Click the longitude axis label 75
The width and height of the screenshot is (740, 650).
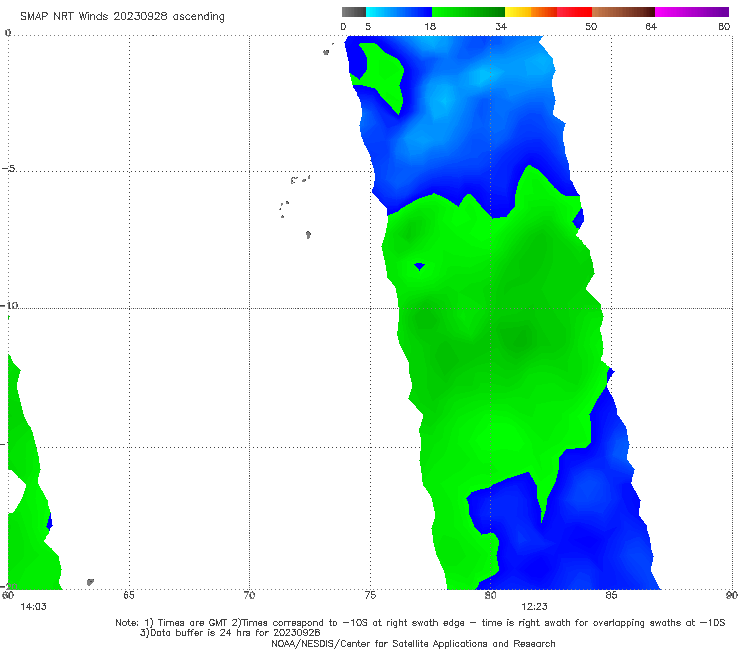tap(370, 595)
